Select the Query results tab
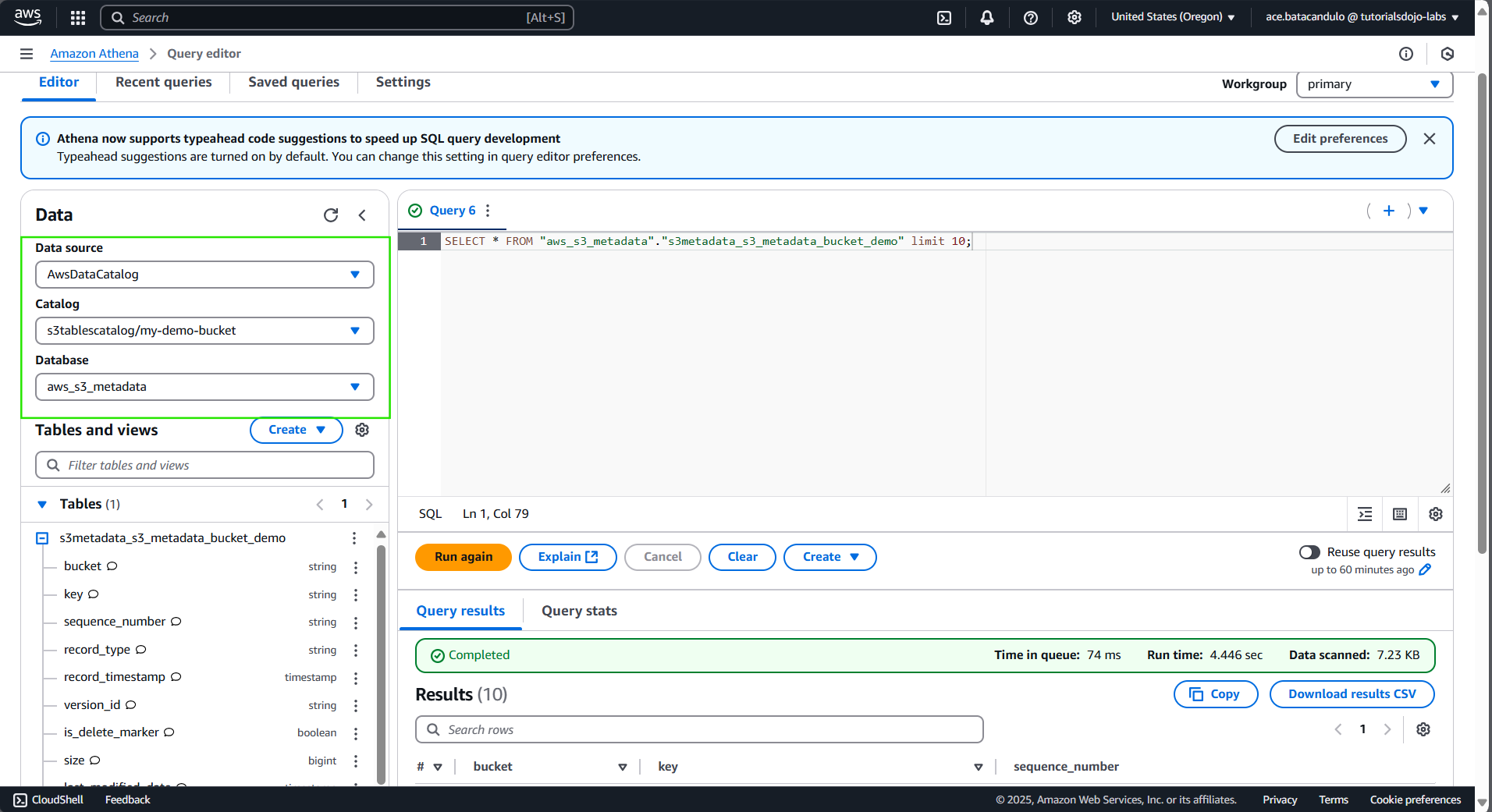 tap(460, 611)
